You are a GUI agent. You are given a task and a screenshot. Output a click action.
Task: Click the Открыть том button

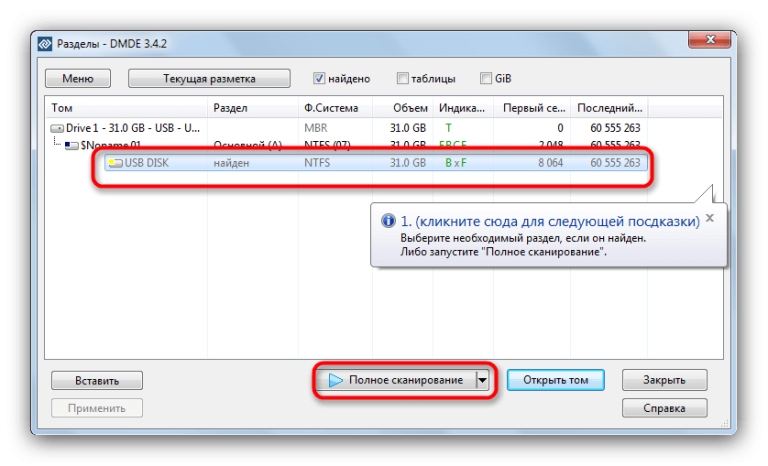point(555,380)
